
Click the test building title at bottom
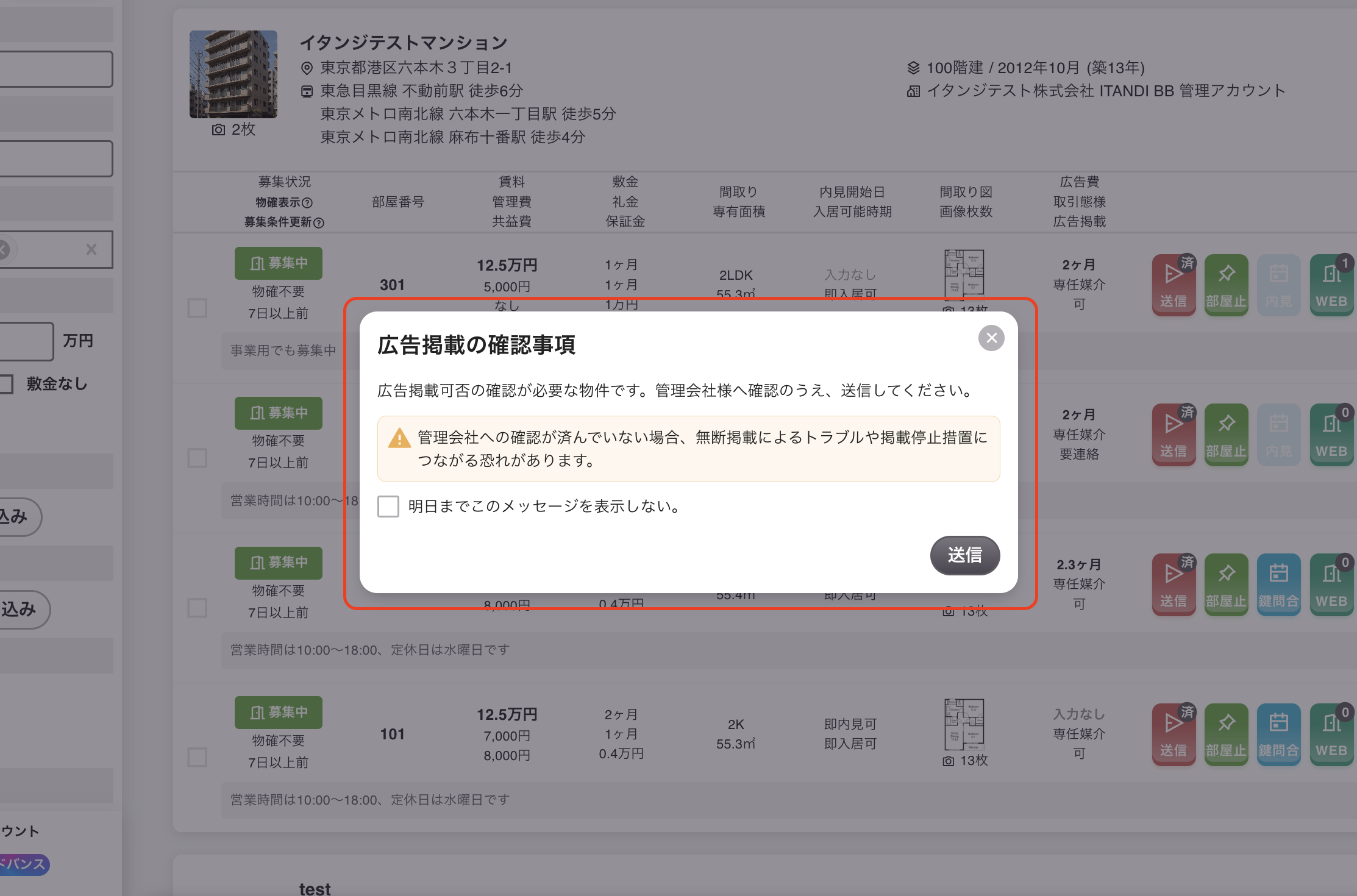tap(315, 889)
